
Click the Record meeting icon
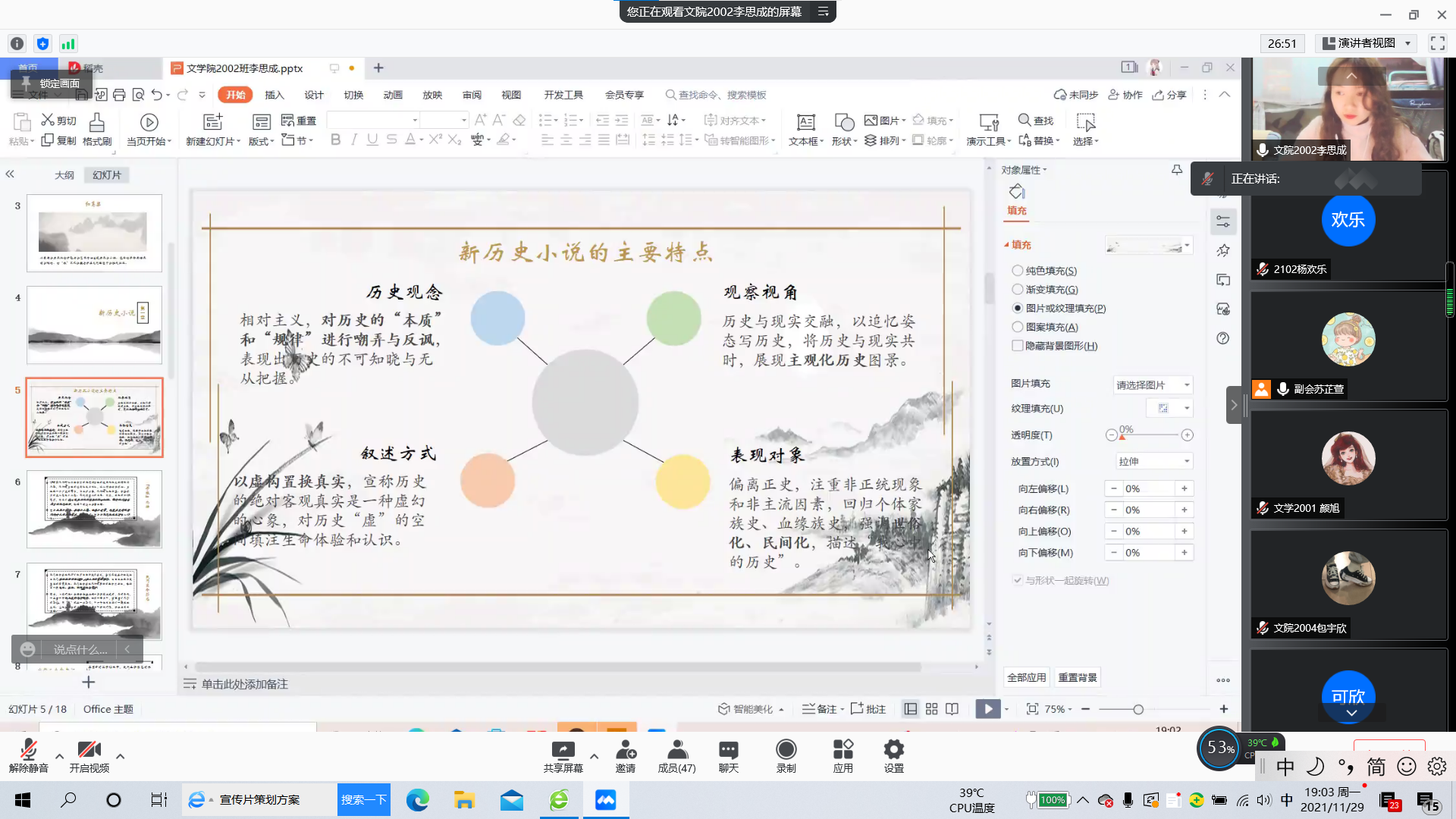(786, 750)
